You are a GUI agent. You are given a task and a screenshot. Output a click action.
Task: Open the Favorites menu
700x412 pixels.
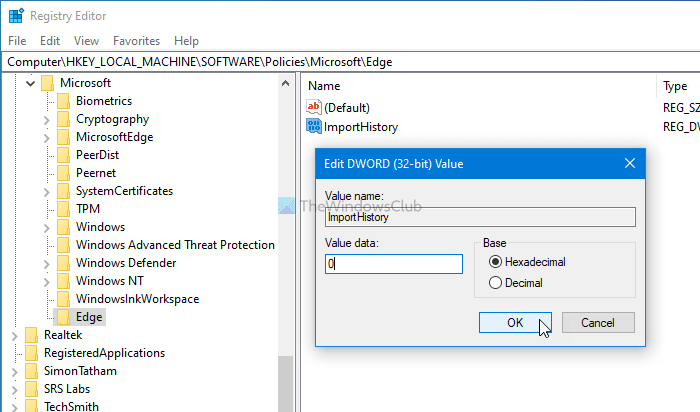coord(136,41)
